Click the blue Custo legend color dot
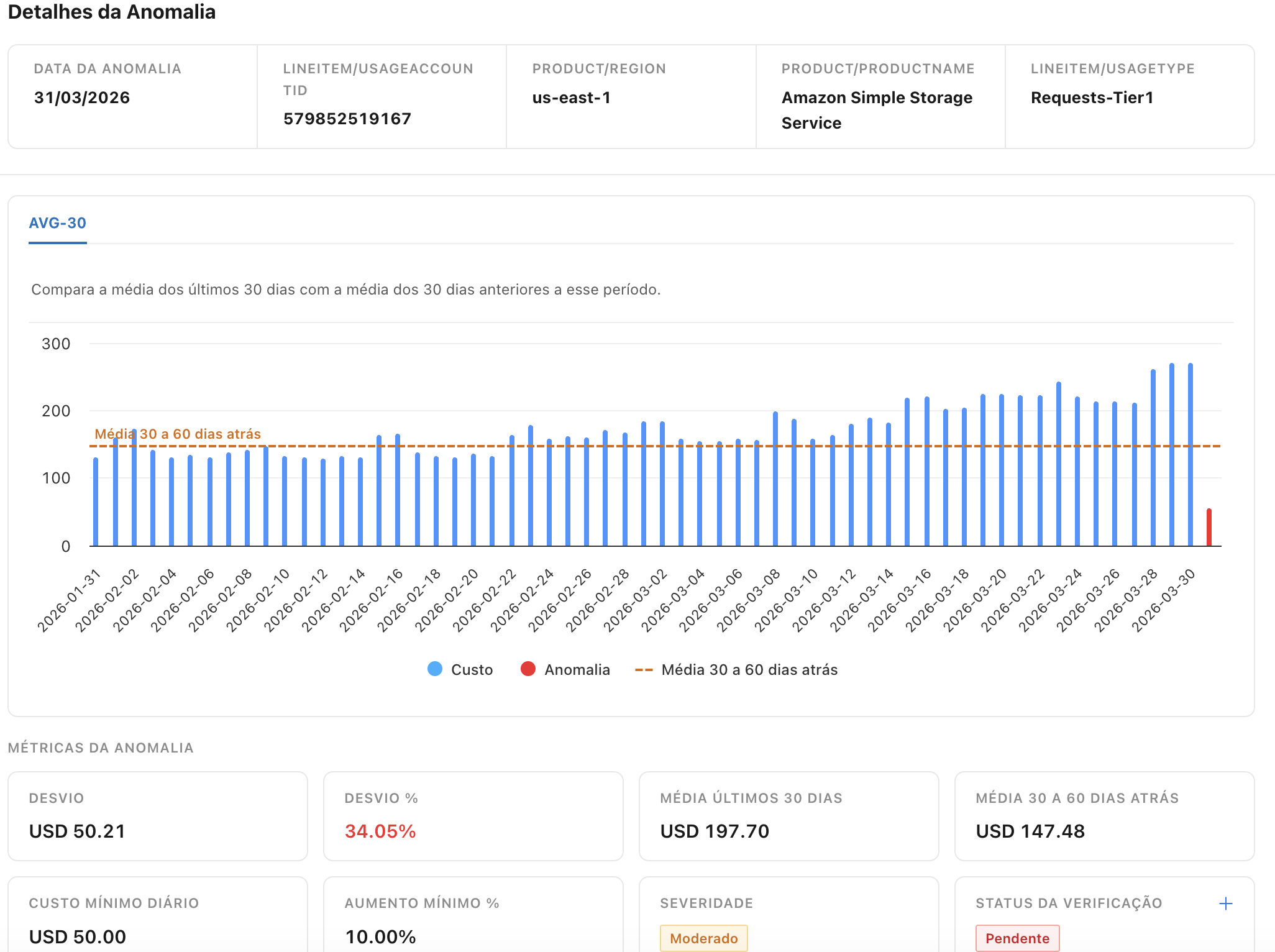1275x952 pixels. pyautogui.click(x=435, y=669)
